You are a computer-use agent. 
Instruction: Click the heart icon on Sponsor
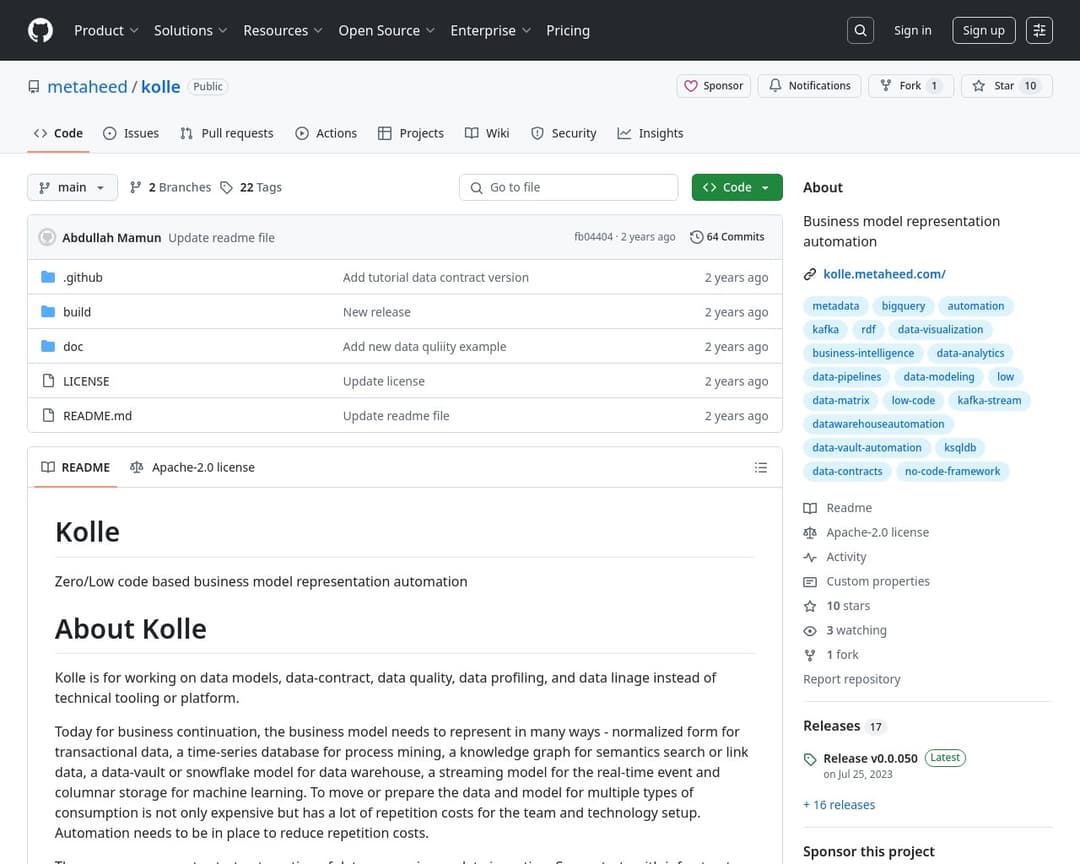point(691,86)
